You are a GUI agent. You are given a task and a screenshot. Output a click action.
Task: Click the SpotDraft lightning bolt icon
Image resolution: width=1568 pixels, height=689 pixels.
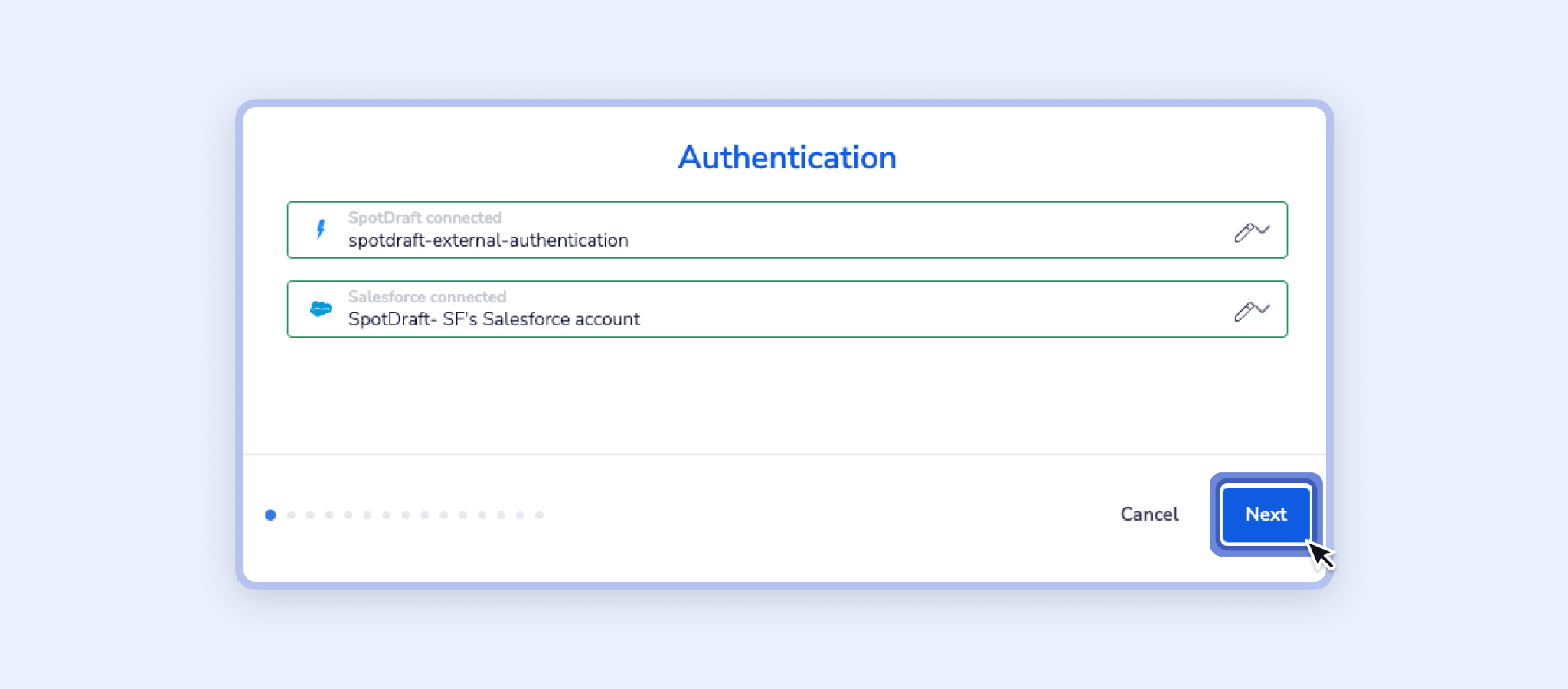[x=321, y=229]
